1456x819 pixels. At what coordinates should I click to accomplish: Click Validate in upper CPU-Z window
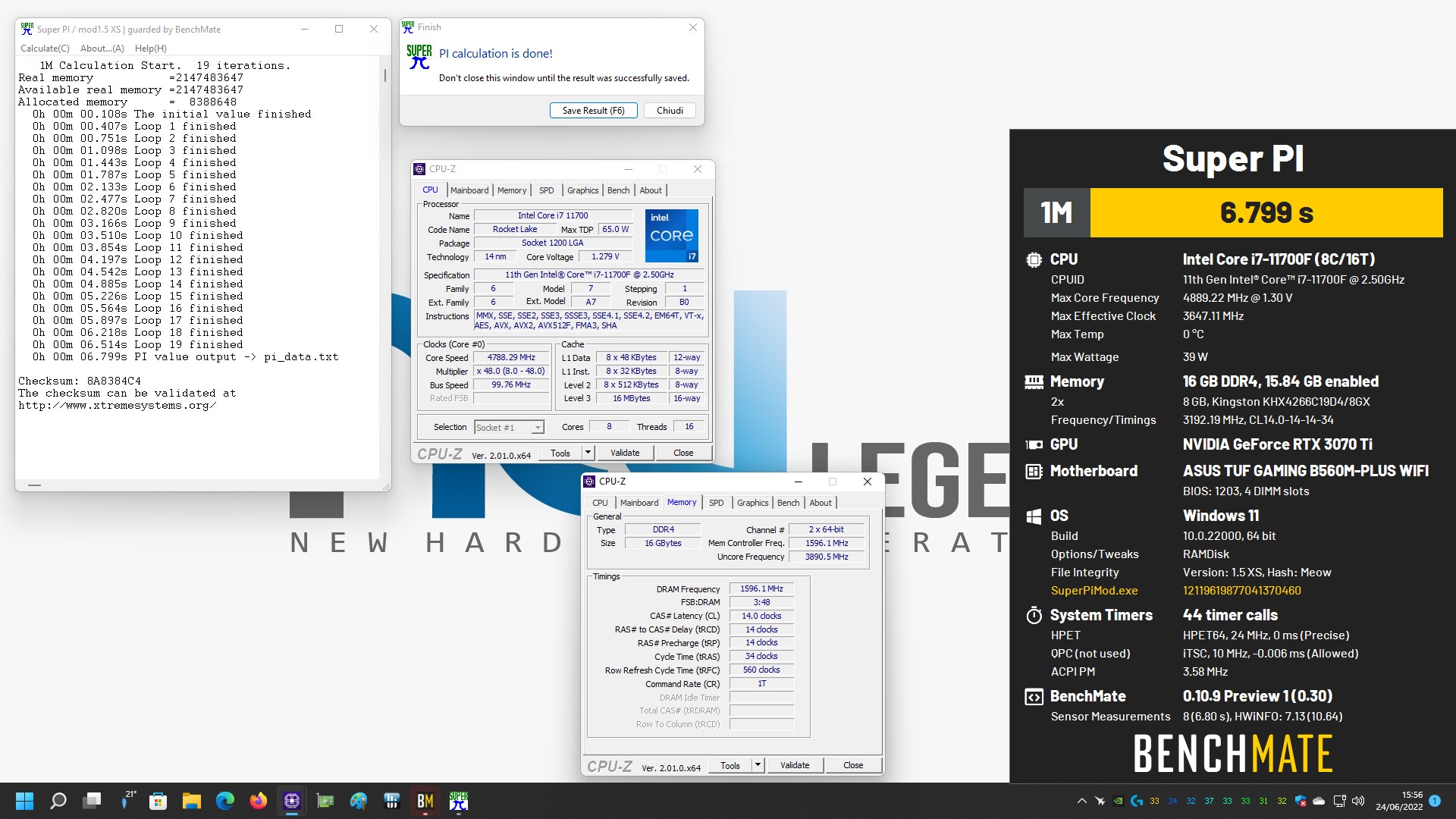click(625, 453)
